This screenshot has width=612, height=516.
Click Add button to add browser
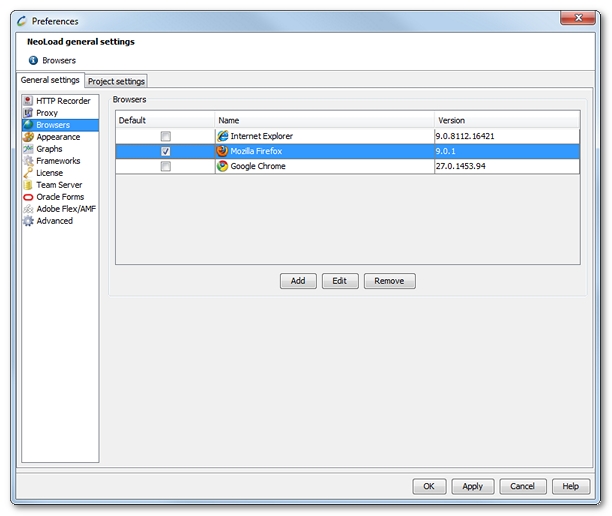298,281
